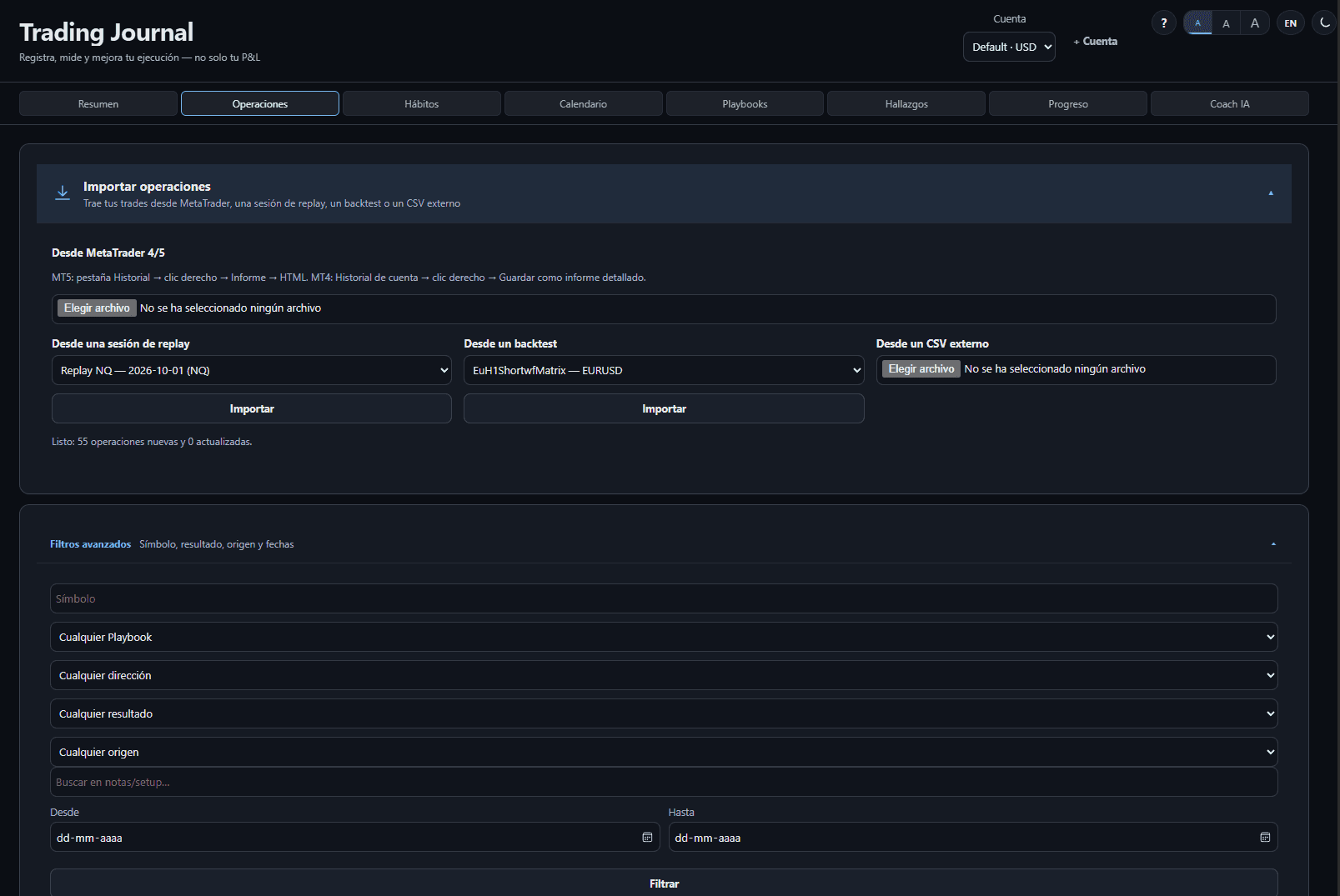Image resolution: width=1340 pixels, height=896 pixels.
Task: Open the Cualquier Playbook dropdown
Action: point(664,637)
